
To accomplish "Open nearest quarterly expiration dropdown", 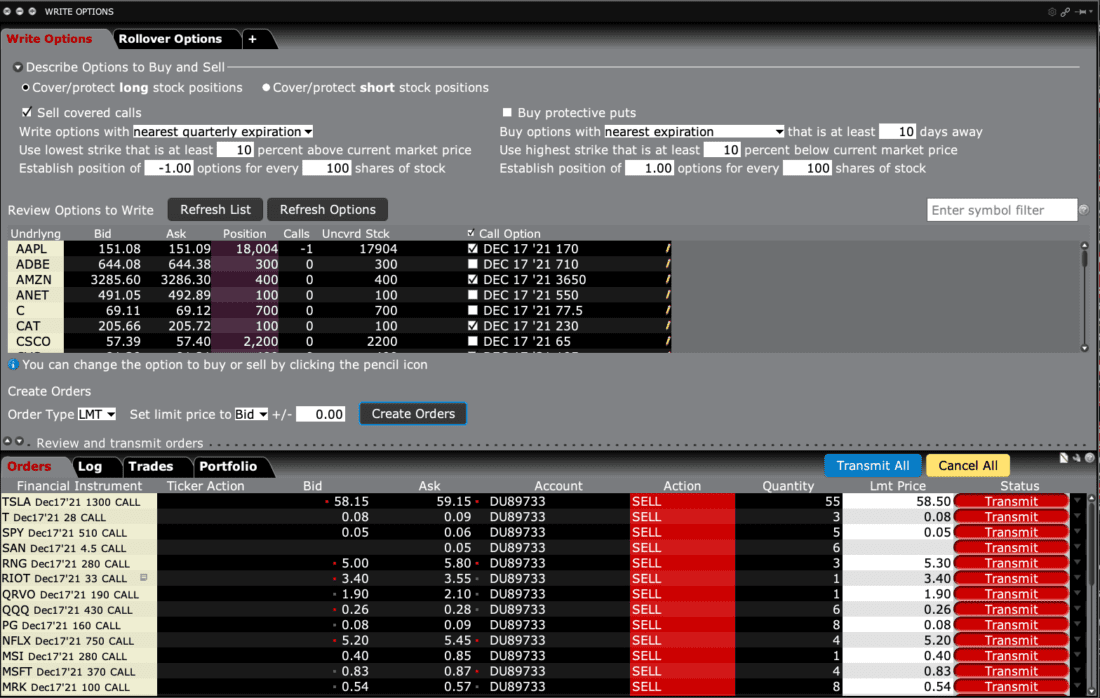I will click(x=223, y=132).
